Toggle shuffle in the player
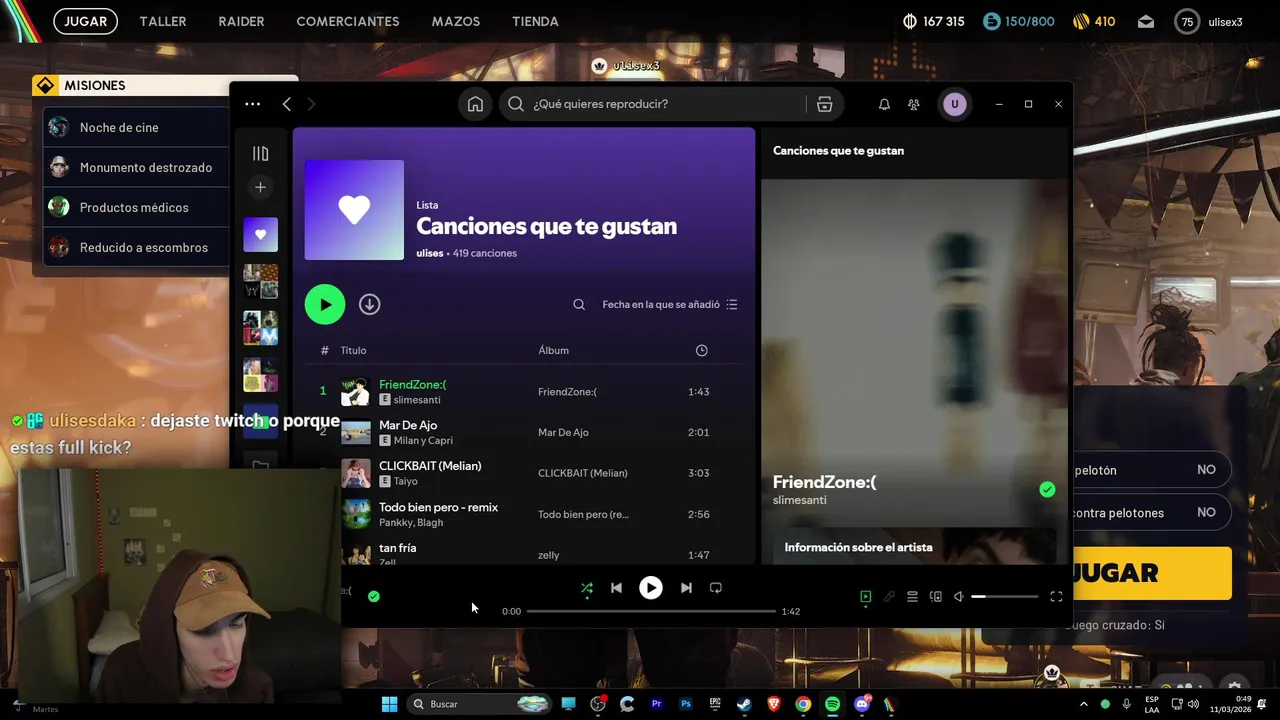 point(587,588)
